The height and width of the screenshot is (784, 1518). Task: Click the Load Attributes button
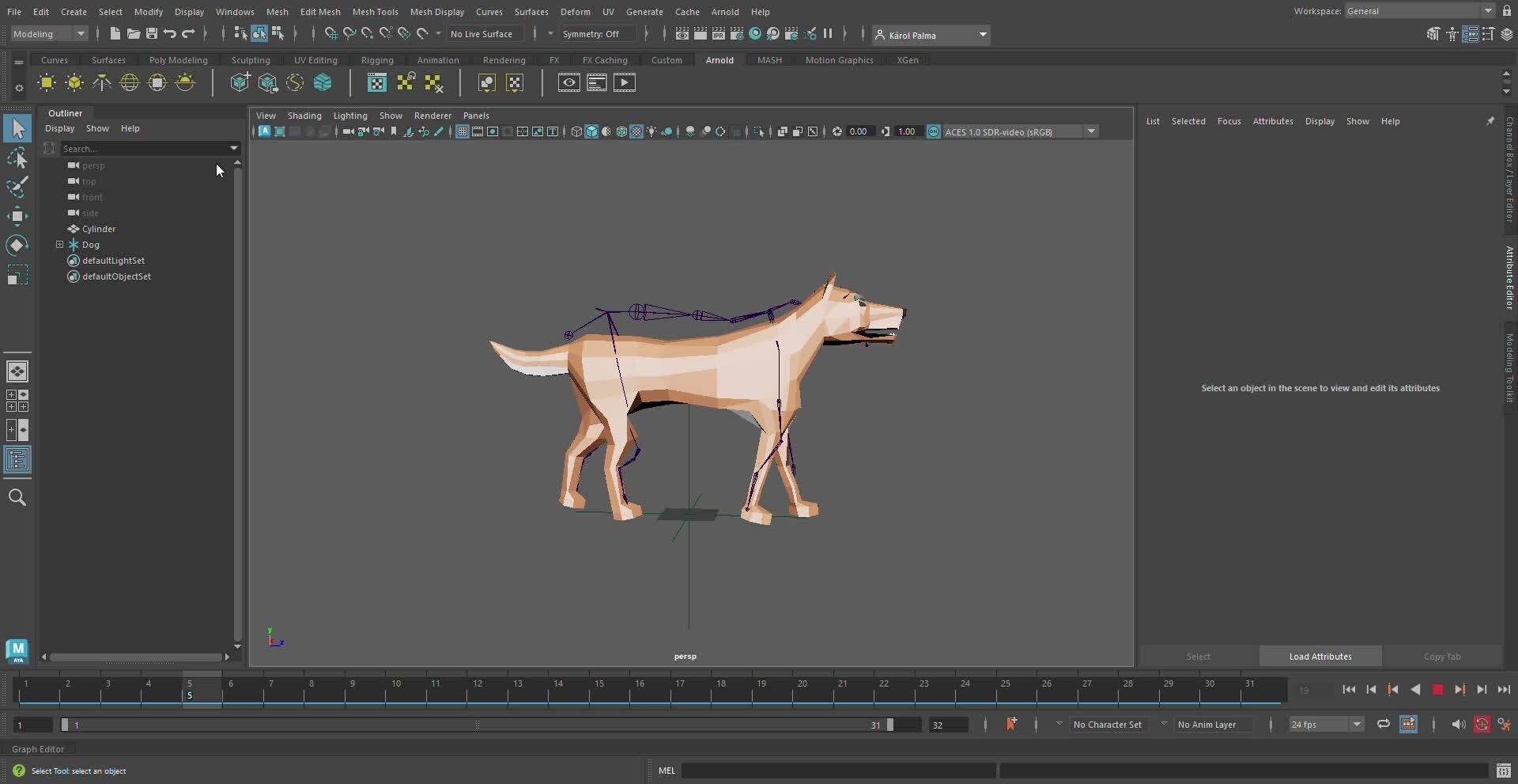coord(1319,656)
